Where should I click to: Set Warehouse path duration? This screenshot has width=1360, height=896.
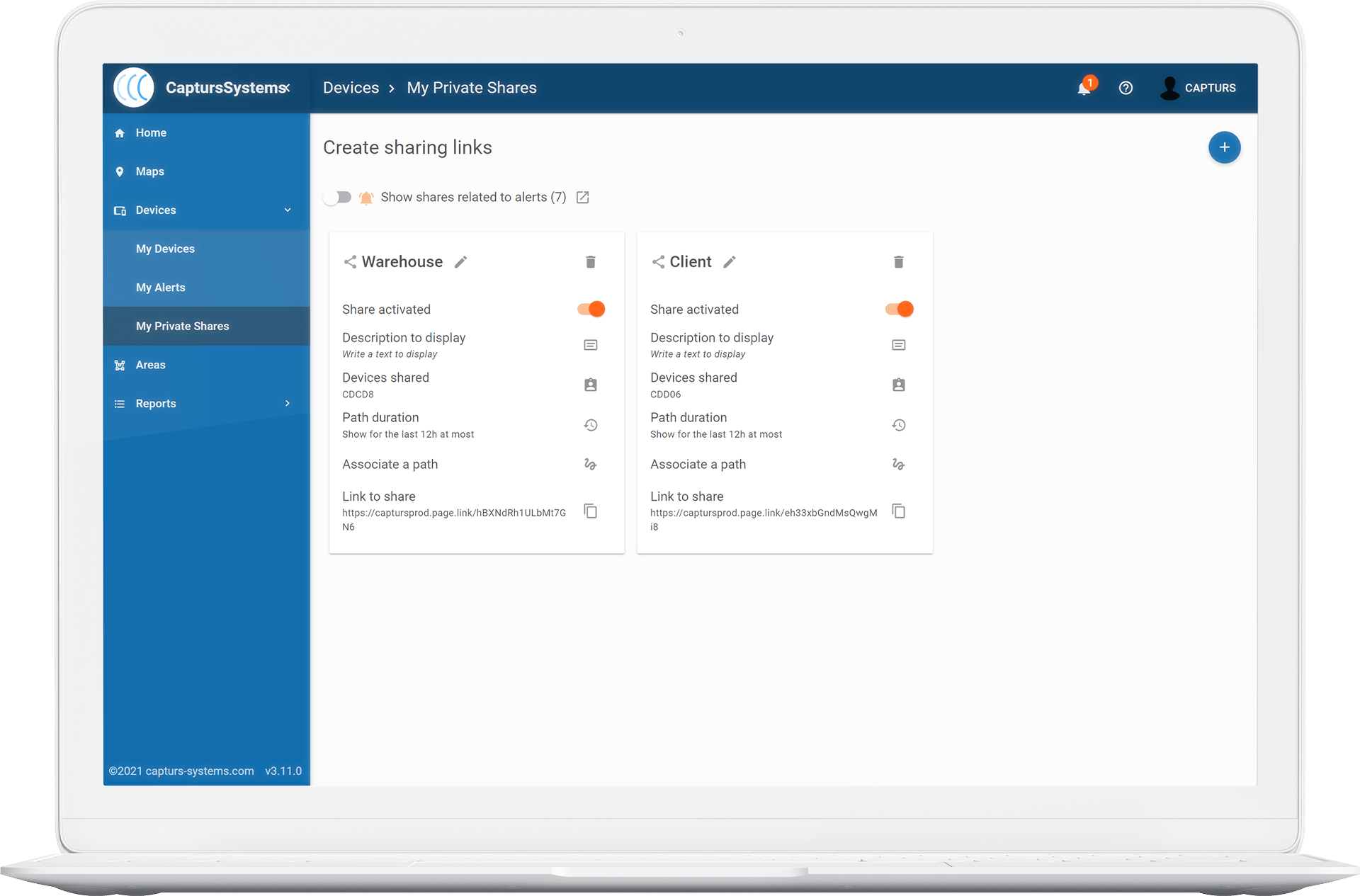point(591,425)
